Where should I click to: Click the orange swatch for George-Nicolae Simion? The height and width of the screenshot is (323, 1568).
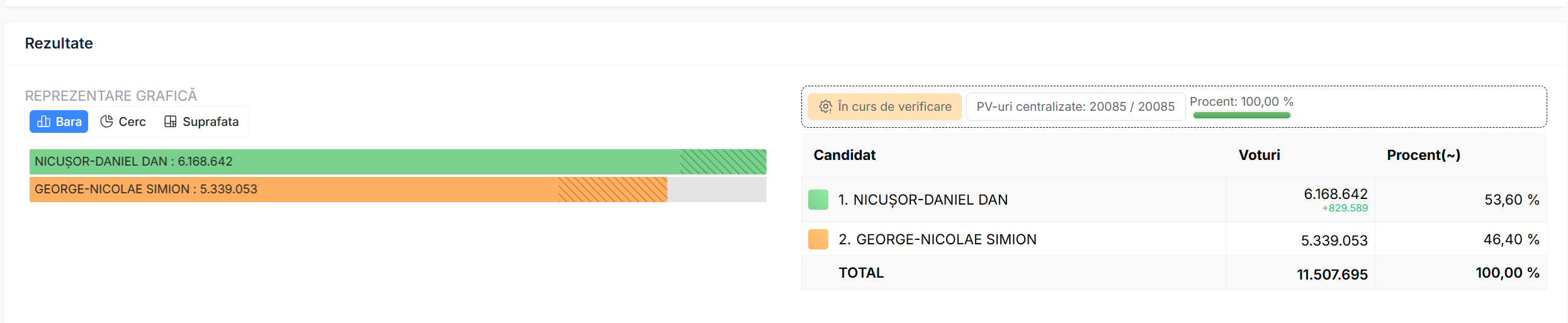point(818,239)
